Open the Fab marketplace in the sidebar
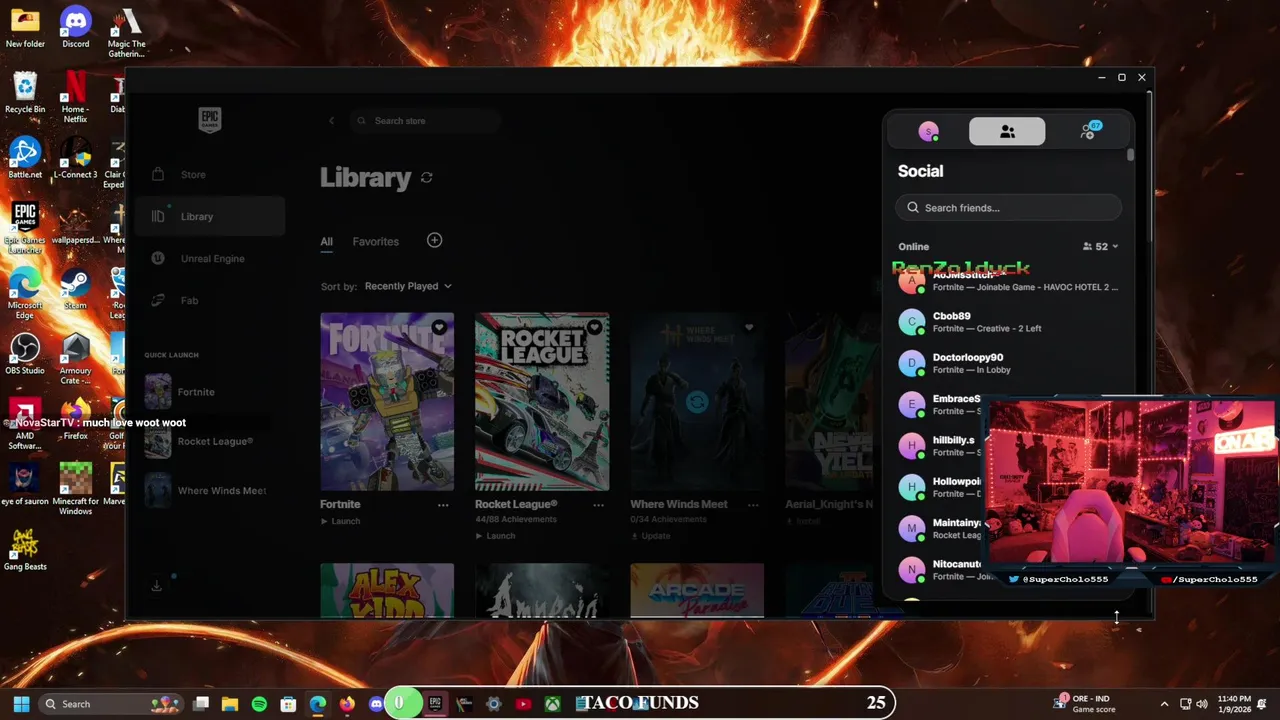The height and width of the screenshot is (720, 1280). pyautogui.click(x=189, y=300)
